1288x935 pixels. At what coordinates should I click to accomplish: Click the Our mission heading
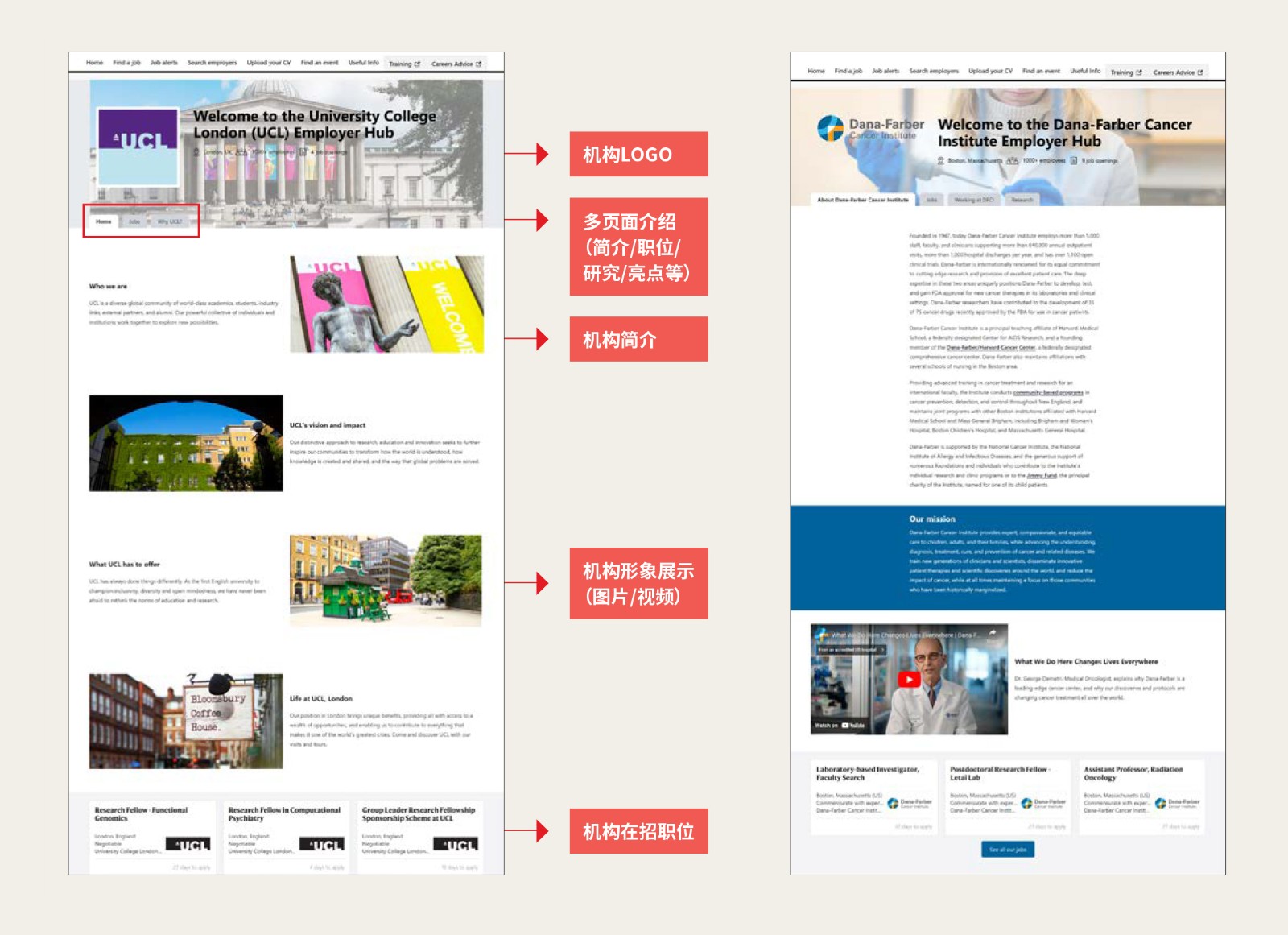click(x=932, y=519)
